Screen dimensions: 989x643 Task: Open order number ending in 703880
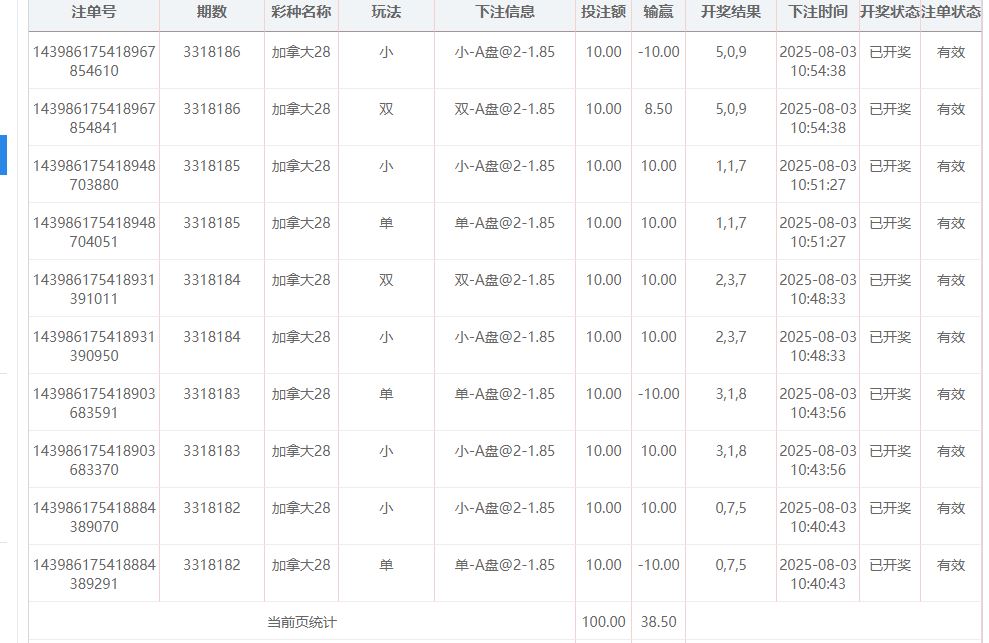(x=94, y=175)
